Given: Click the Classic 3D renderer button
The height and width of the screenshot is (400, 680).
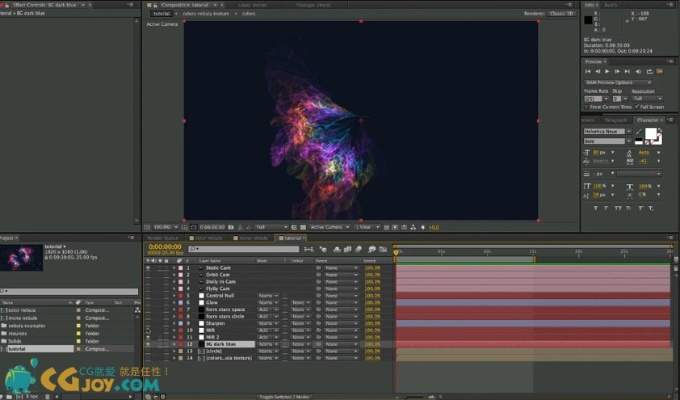Looking at the screenshot, I should click(x=560, y=14).
